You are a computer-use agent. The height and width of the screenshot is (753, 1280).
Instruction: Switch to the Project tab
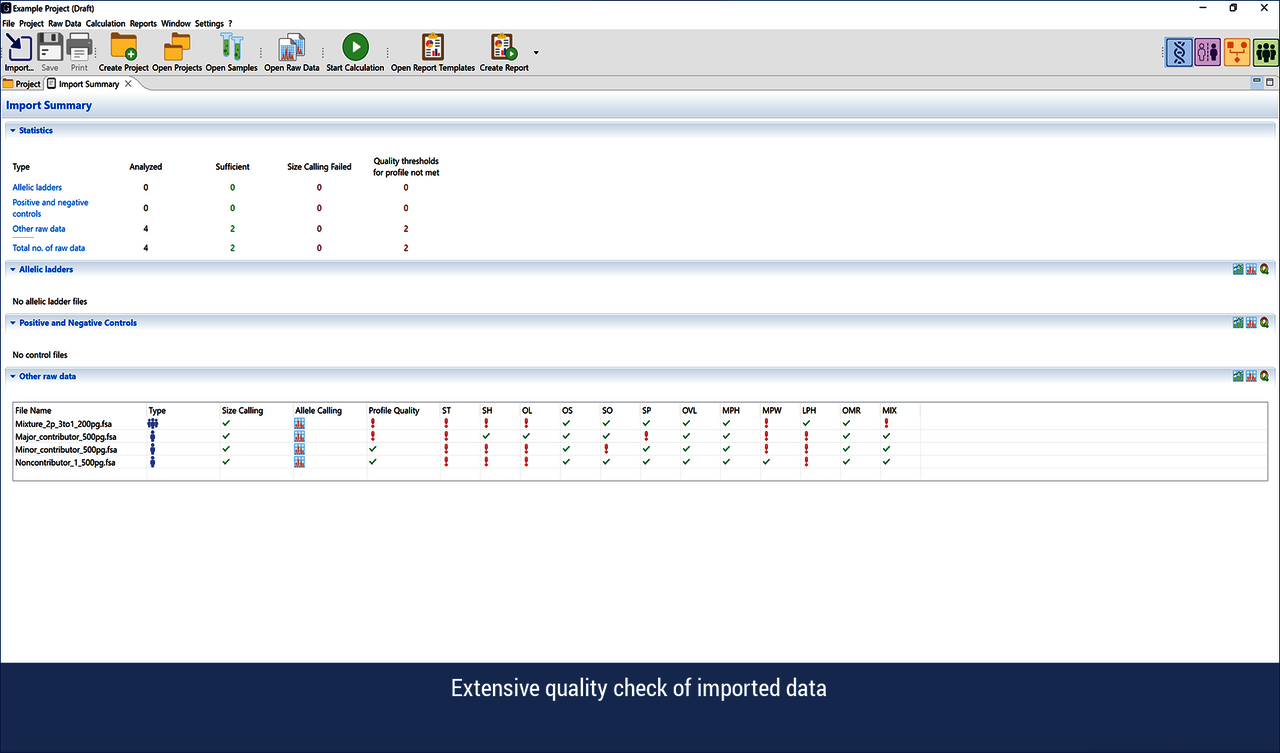(x=22, y=84)
